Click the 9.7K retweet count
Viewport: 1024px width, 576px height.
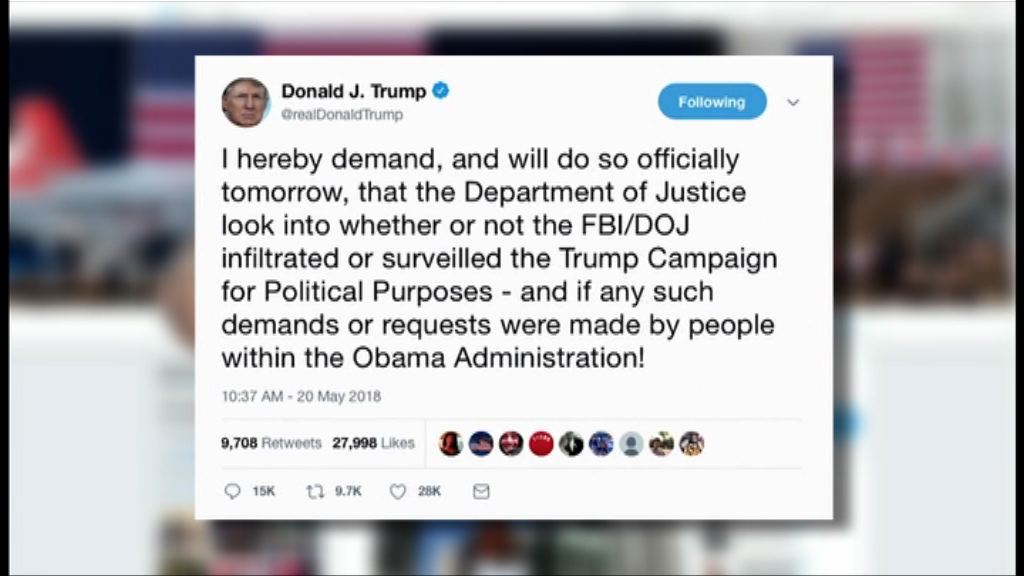348,491
